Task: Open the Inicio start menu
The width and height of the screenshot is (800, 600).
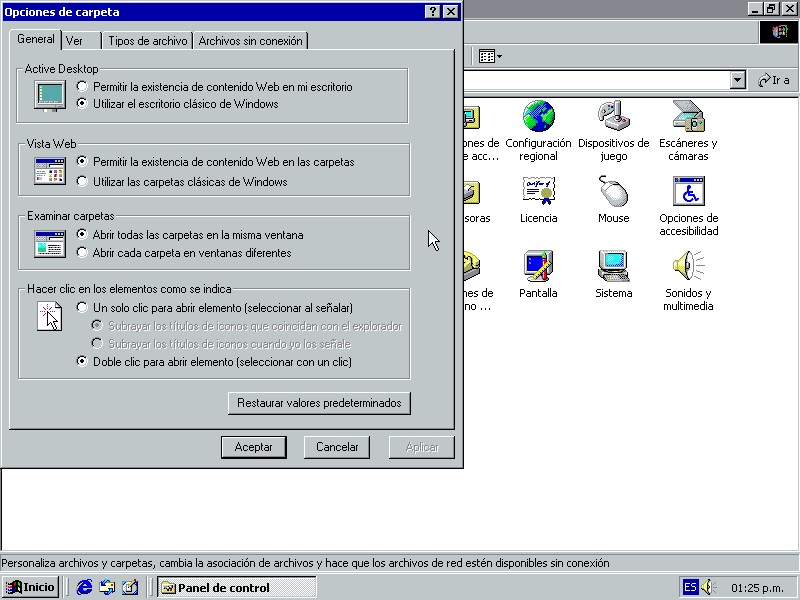Action: tap(31, 587)
